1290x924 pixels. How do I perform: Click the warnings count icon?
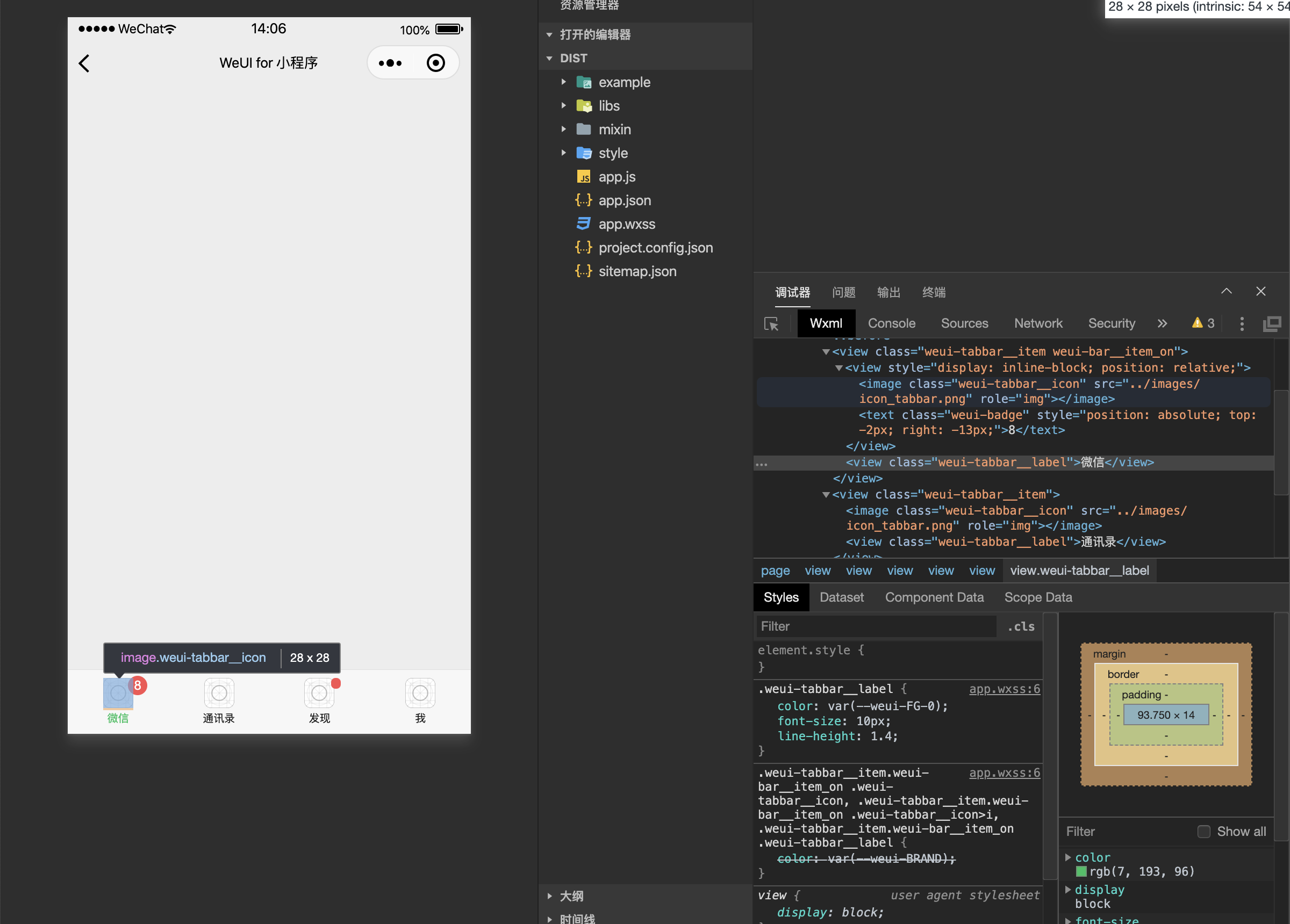tap(1203, 323)
